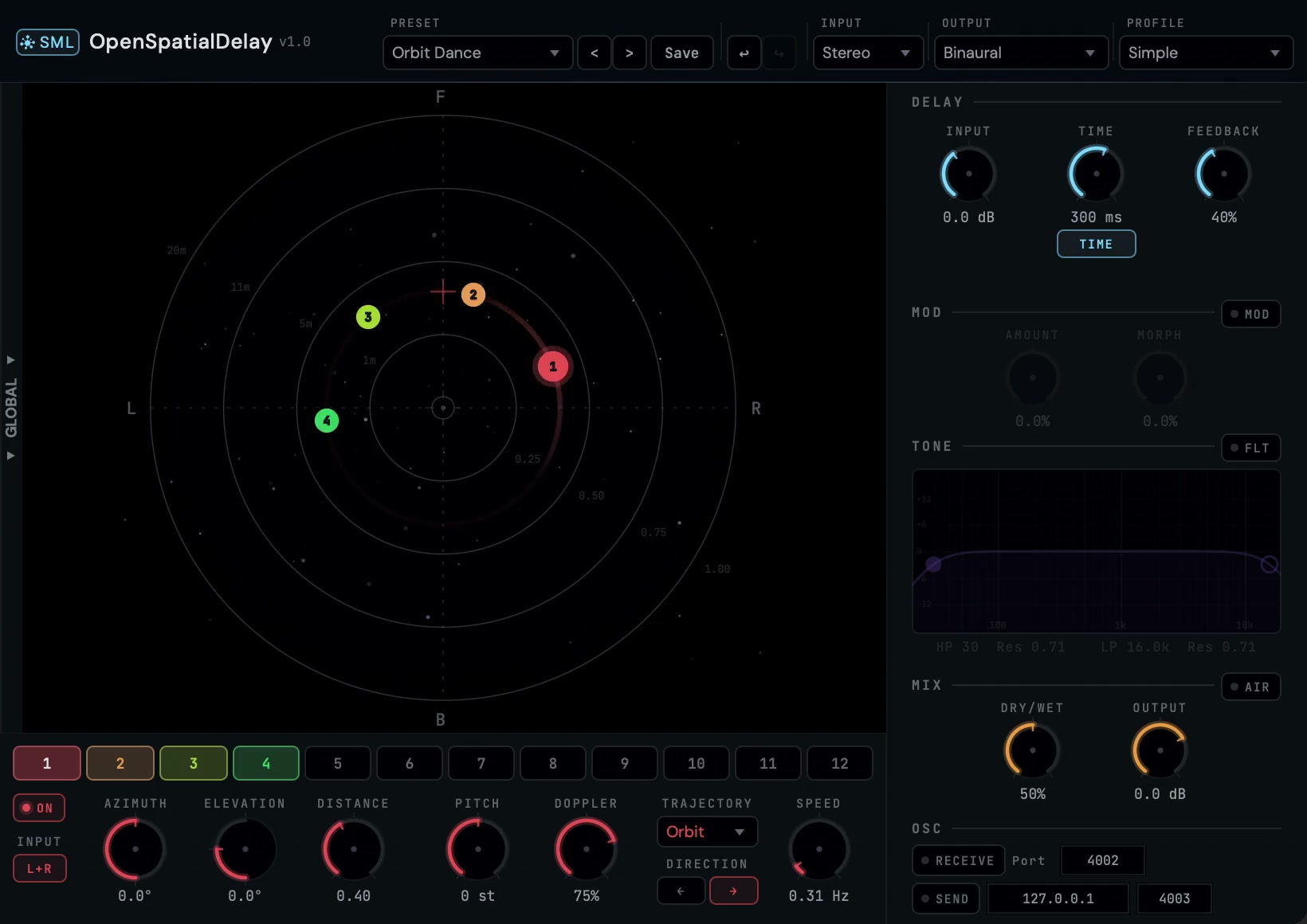Click the MORPH knob

click(x=1160, y=378)
